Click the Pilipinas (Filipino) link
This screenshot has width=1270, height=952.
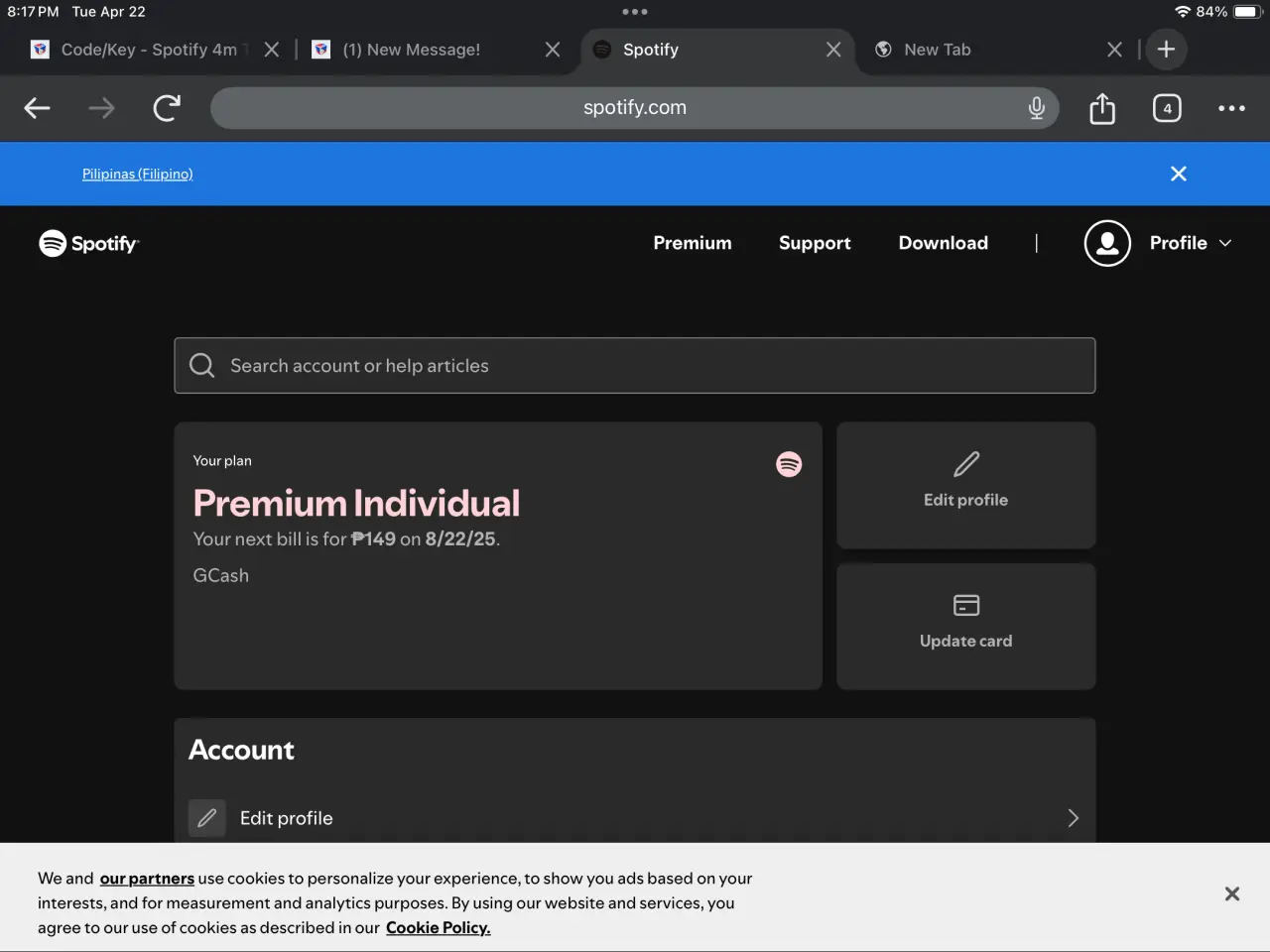[x=138, y=174]
